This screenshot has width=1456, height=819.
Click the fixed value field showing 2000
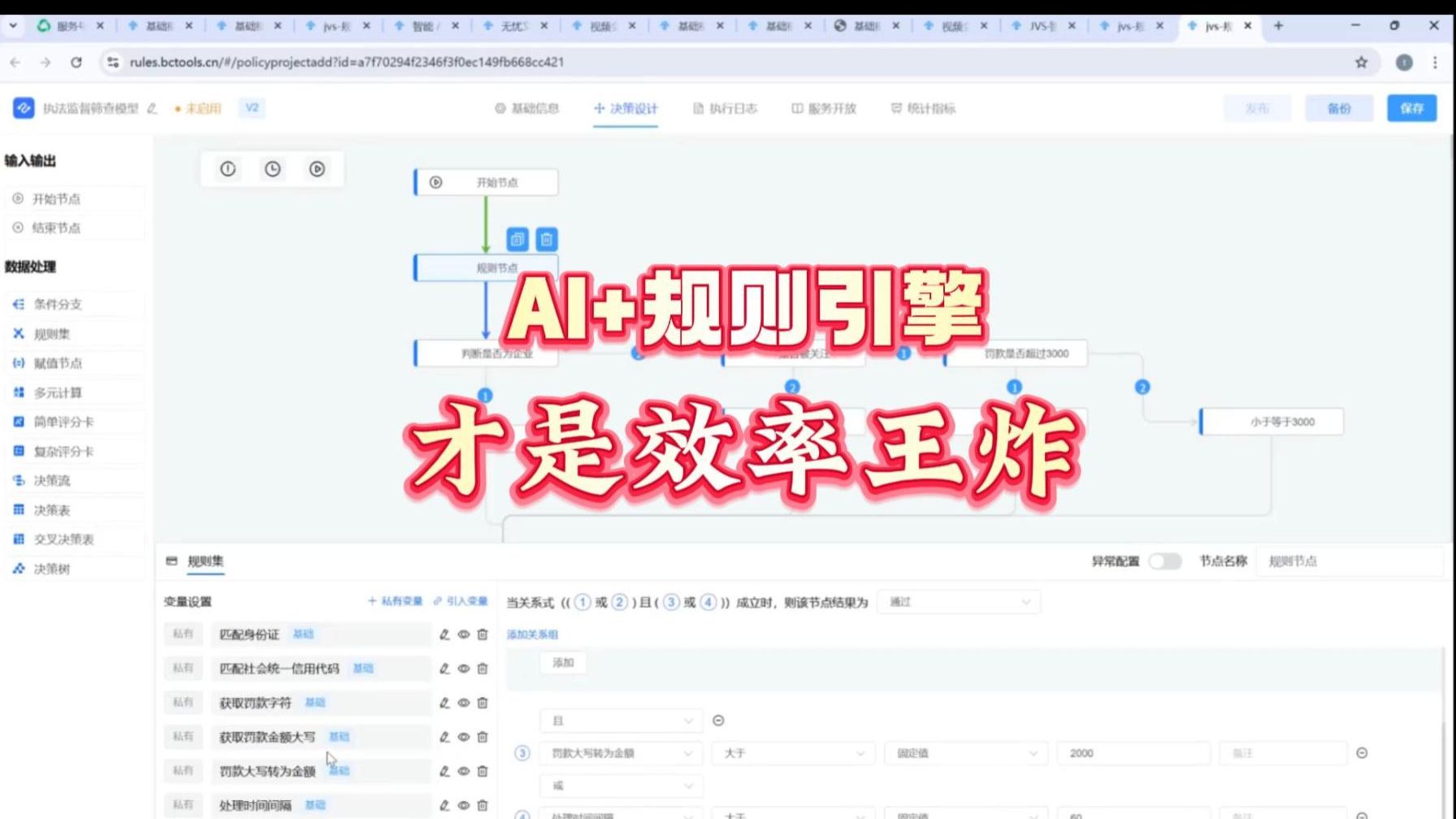tap(1133, 753)
